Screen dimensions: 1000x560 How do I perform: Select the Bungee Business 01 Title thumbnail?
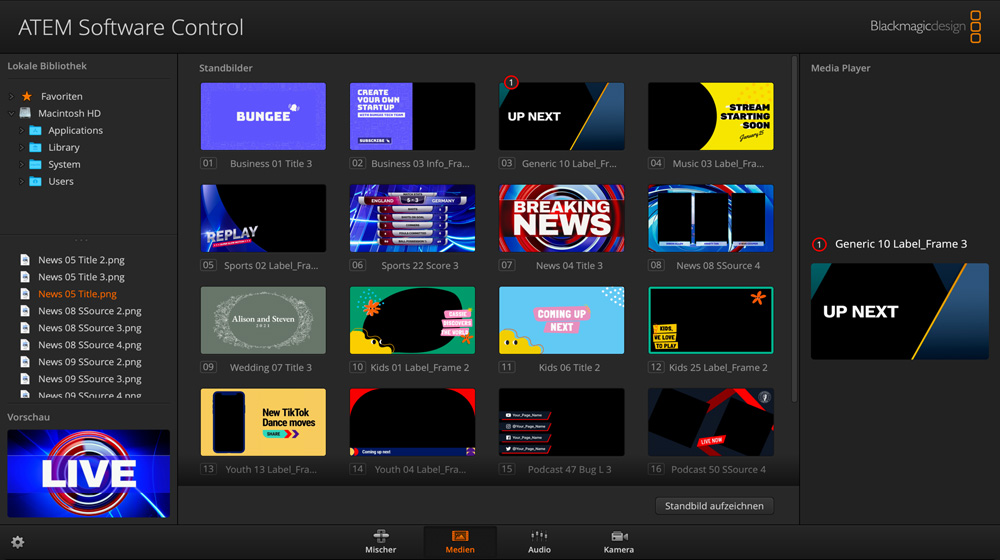263,116
